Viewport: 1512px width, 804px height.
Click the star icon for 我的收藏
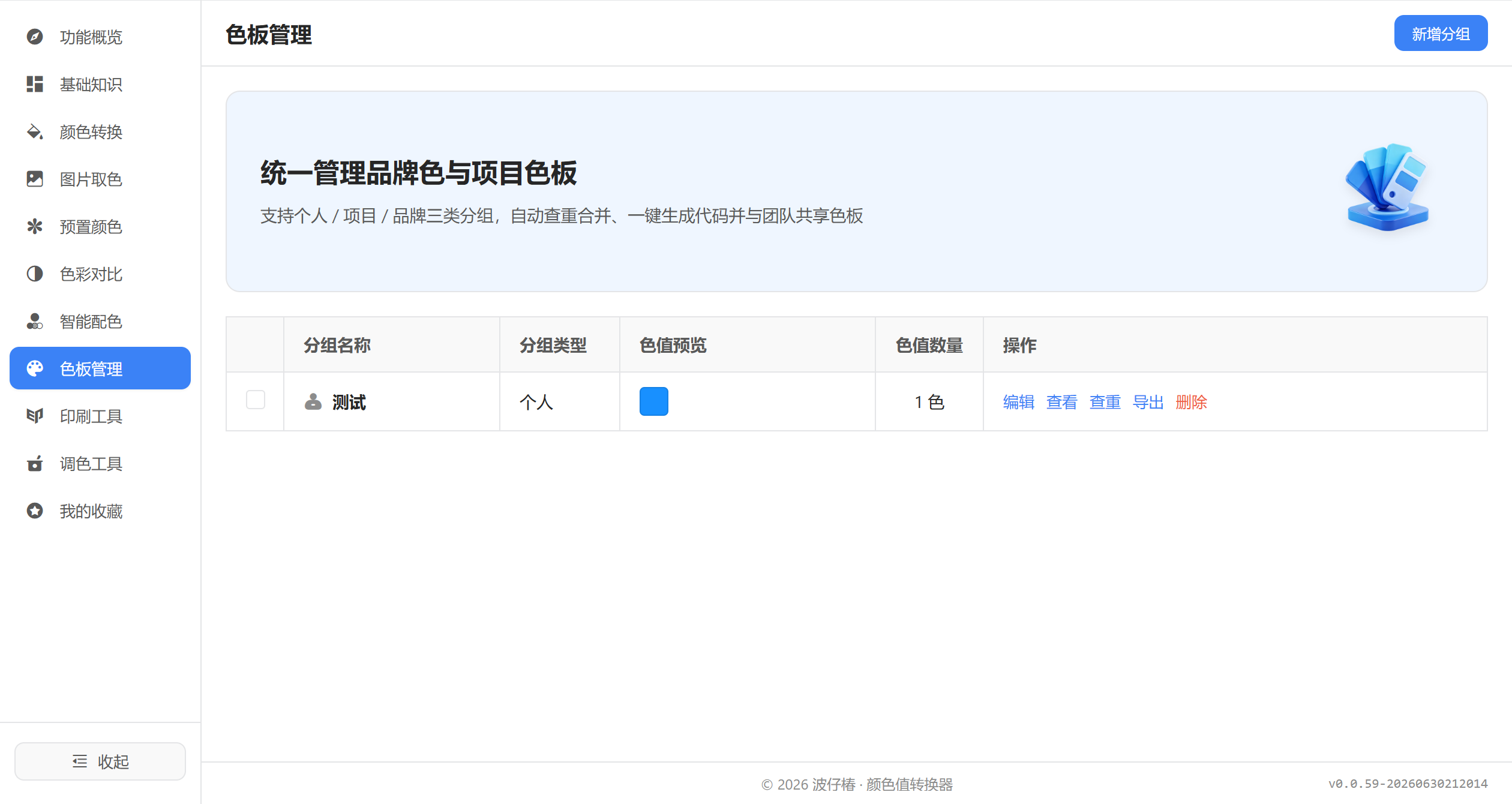coord(35,511)
